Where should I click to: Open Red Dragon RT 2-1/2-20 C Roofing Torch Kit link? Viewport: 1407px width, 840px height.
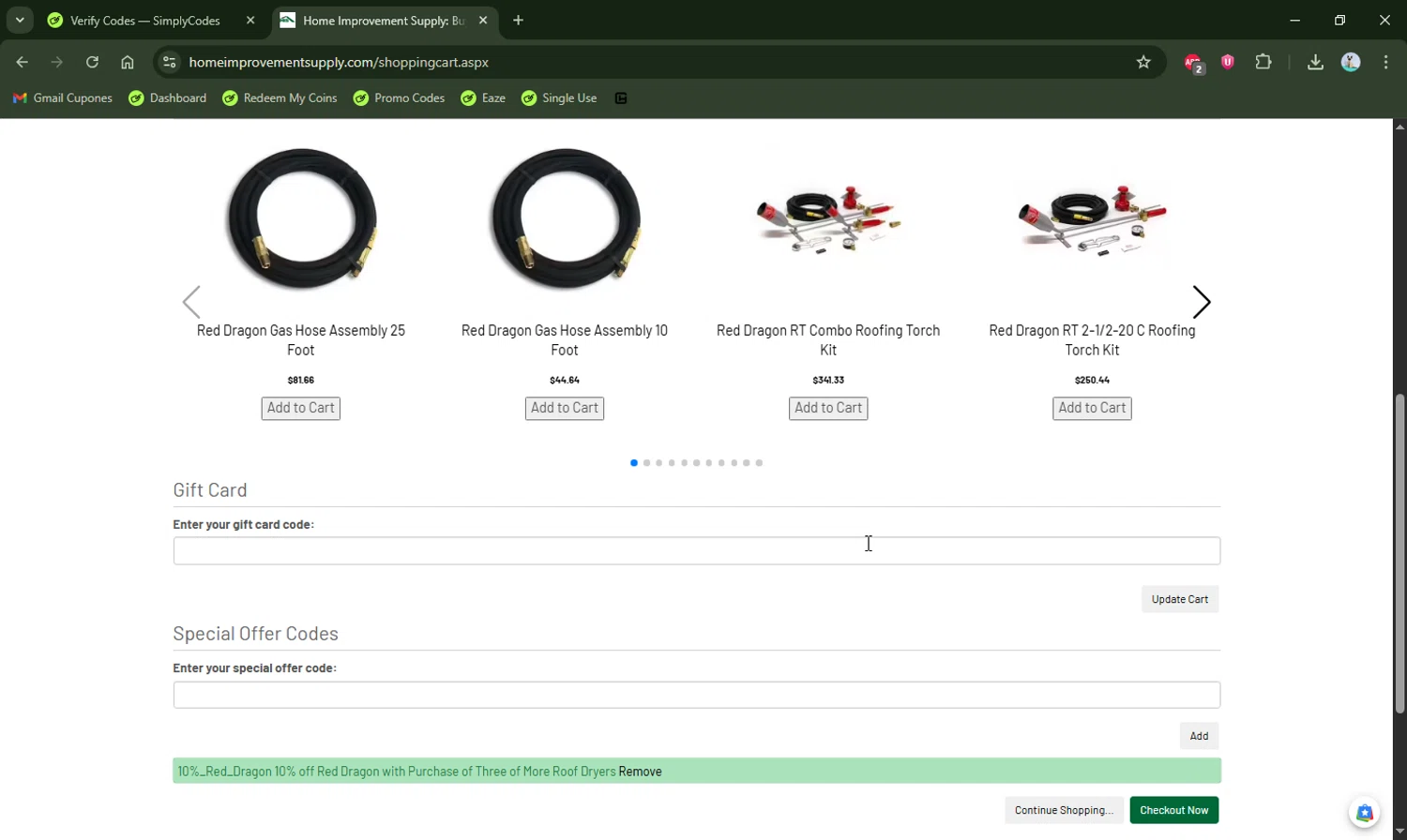point(1092,340)
